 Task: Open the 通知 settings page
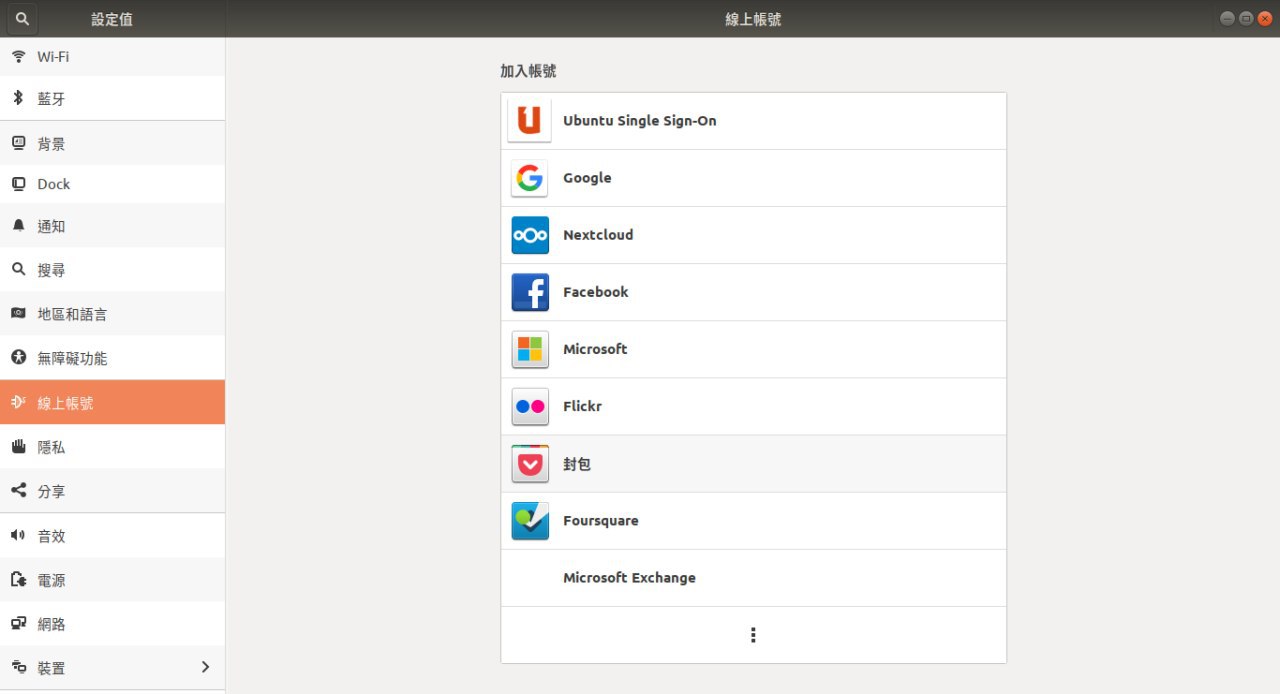[112, 226]
